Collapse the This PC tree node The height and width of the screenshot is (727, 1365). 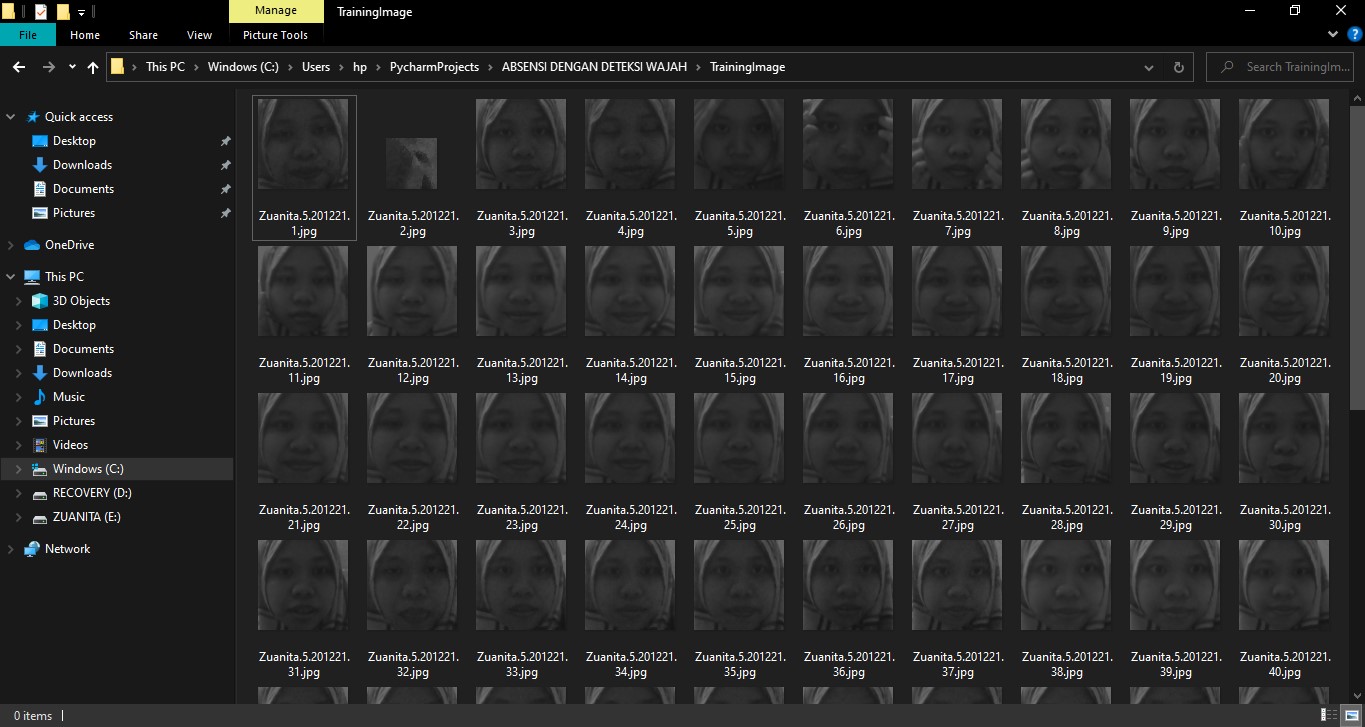tap(10, 276)
